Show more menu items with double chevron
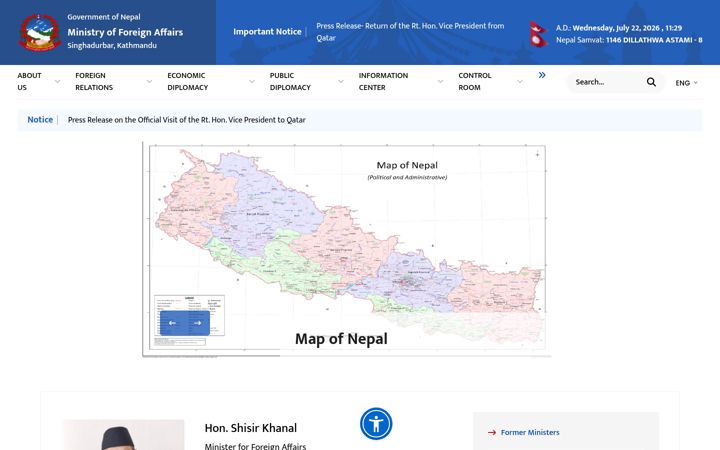The height and width of the screenshot is (450, 720). [x=542, y=75]
